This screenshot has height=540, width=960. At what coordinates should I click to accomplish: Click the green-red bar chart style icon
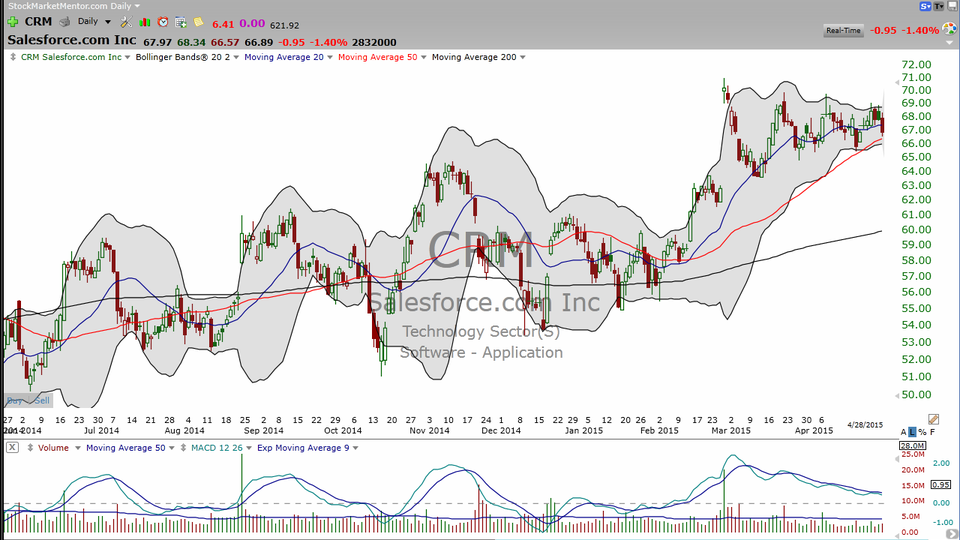[144, 22]
